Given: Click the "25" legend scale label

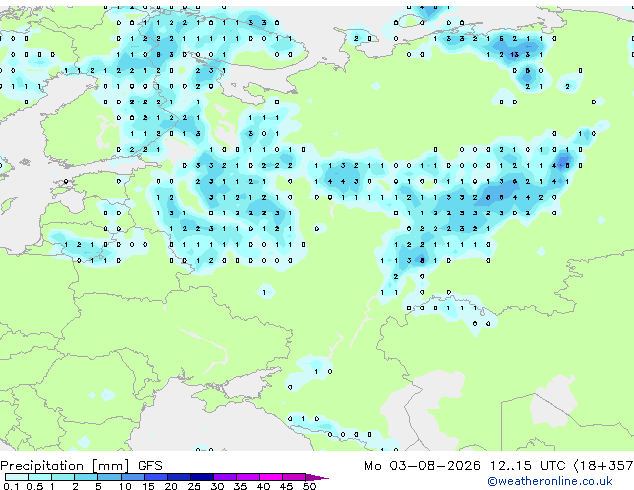Looking at the screenshot, I should point(194,486).
